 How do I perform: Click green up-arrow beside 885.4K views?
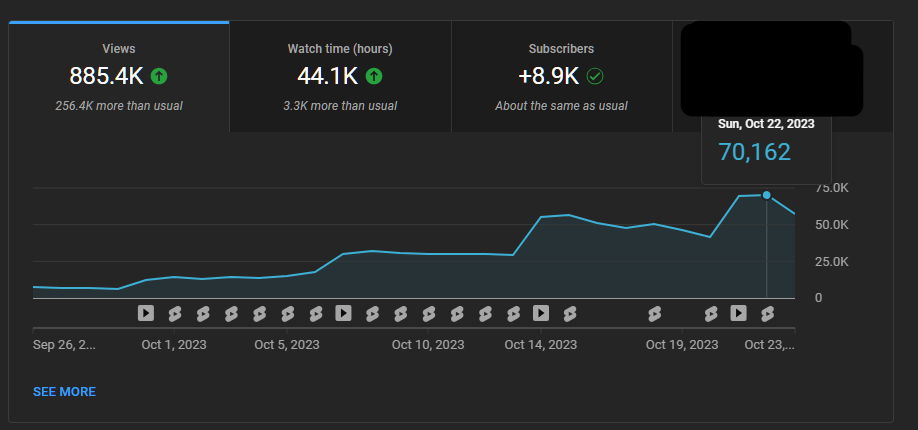[159, 75]
